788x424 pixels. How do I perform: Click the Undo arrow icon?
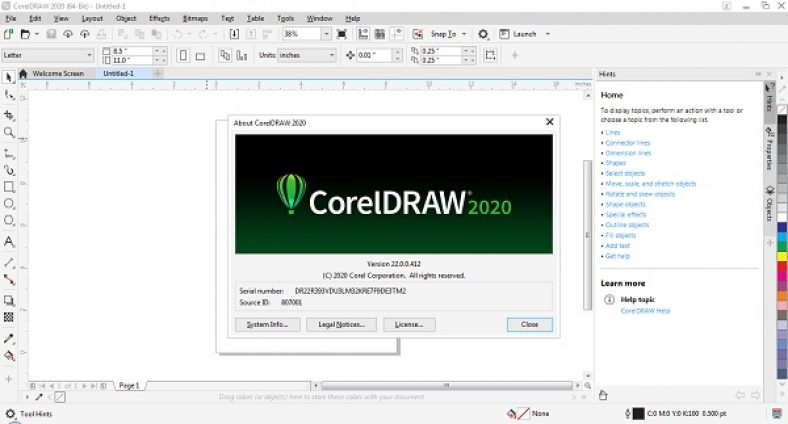[x=178, y=34]
